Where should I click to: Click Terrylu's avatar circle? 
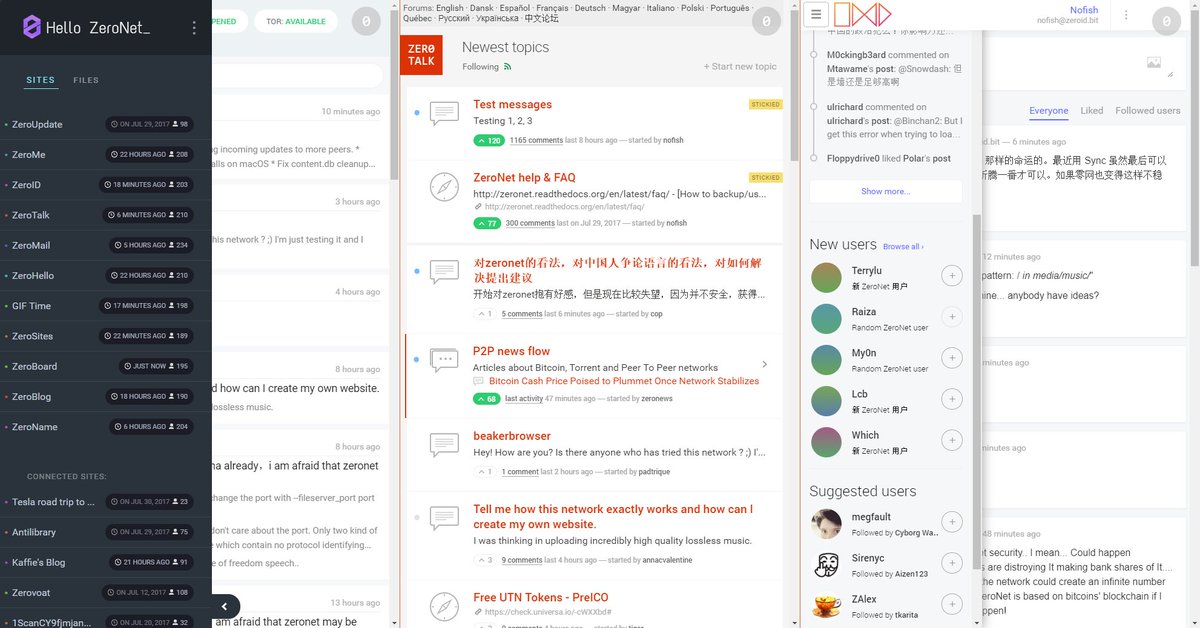826,277
